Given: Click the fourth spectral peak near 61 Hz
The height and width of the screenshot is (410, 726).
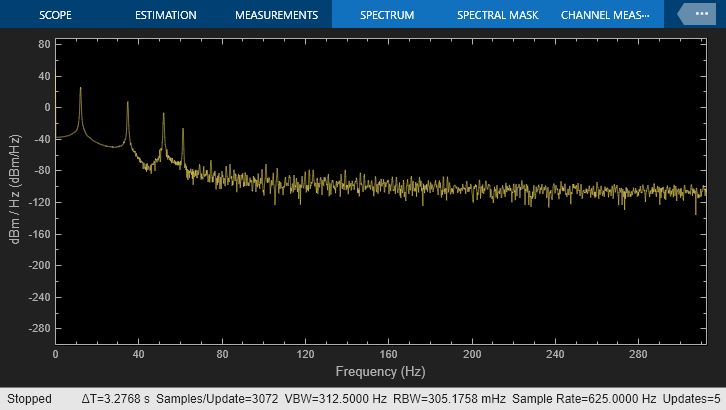Looking at the screenshot, I should (x=183, y=130).
